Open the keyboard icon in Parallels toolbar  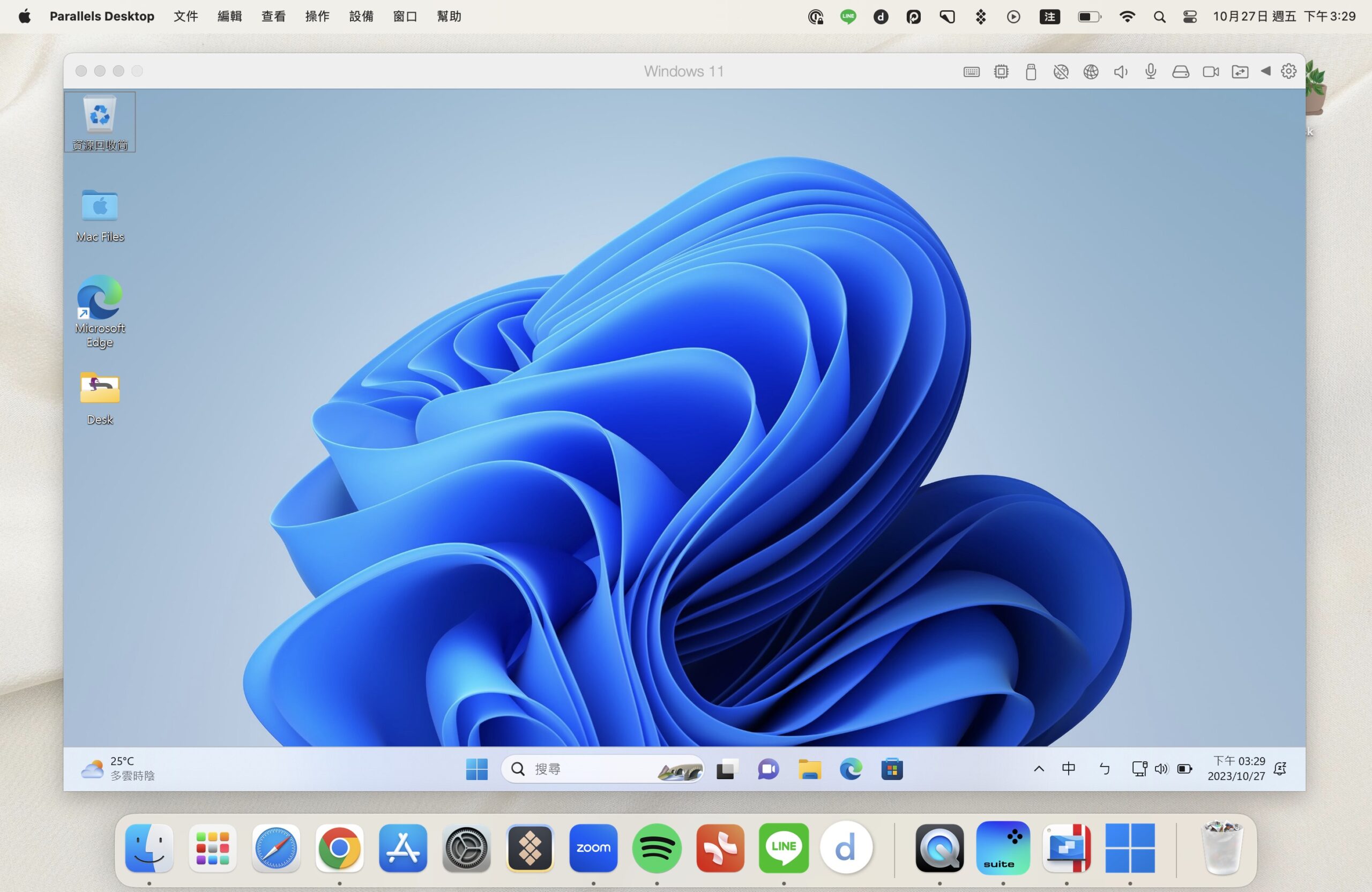click(971, 71)
